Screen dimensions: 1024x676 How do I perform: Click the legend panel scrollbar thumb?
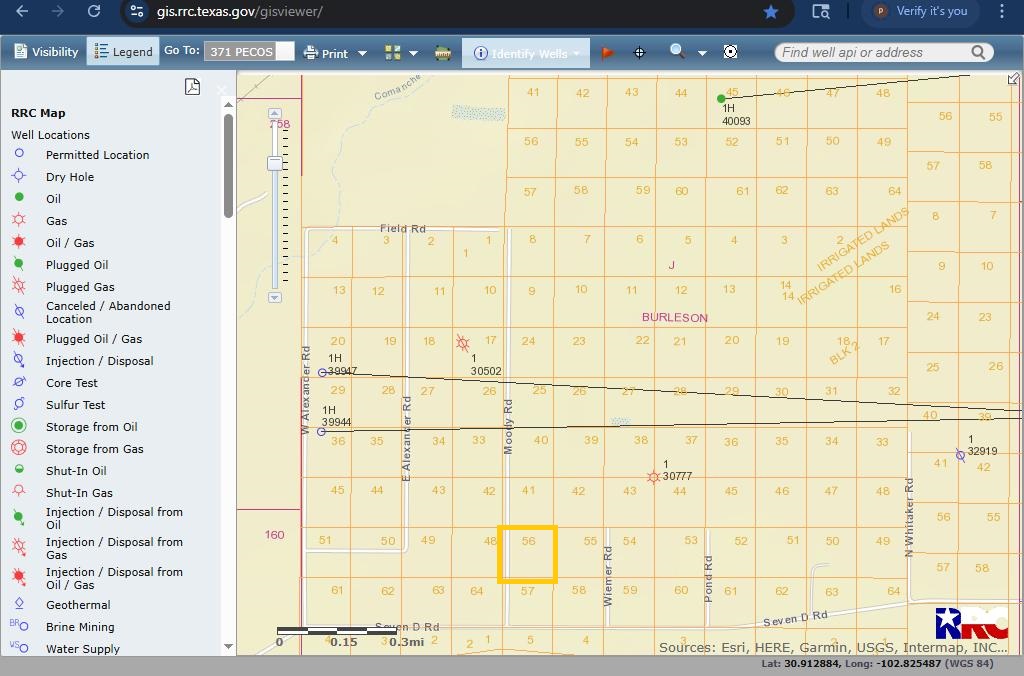(x=228, y=166)
